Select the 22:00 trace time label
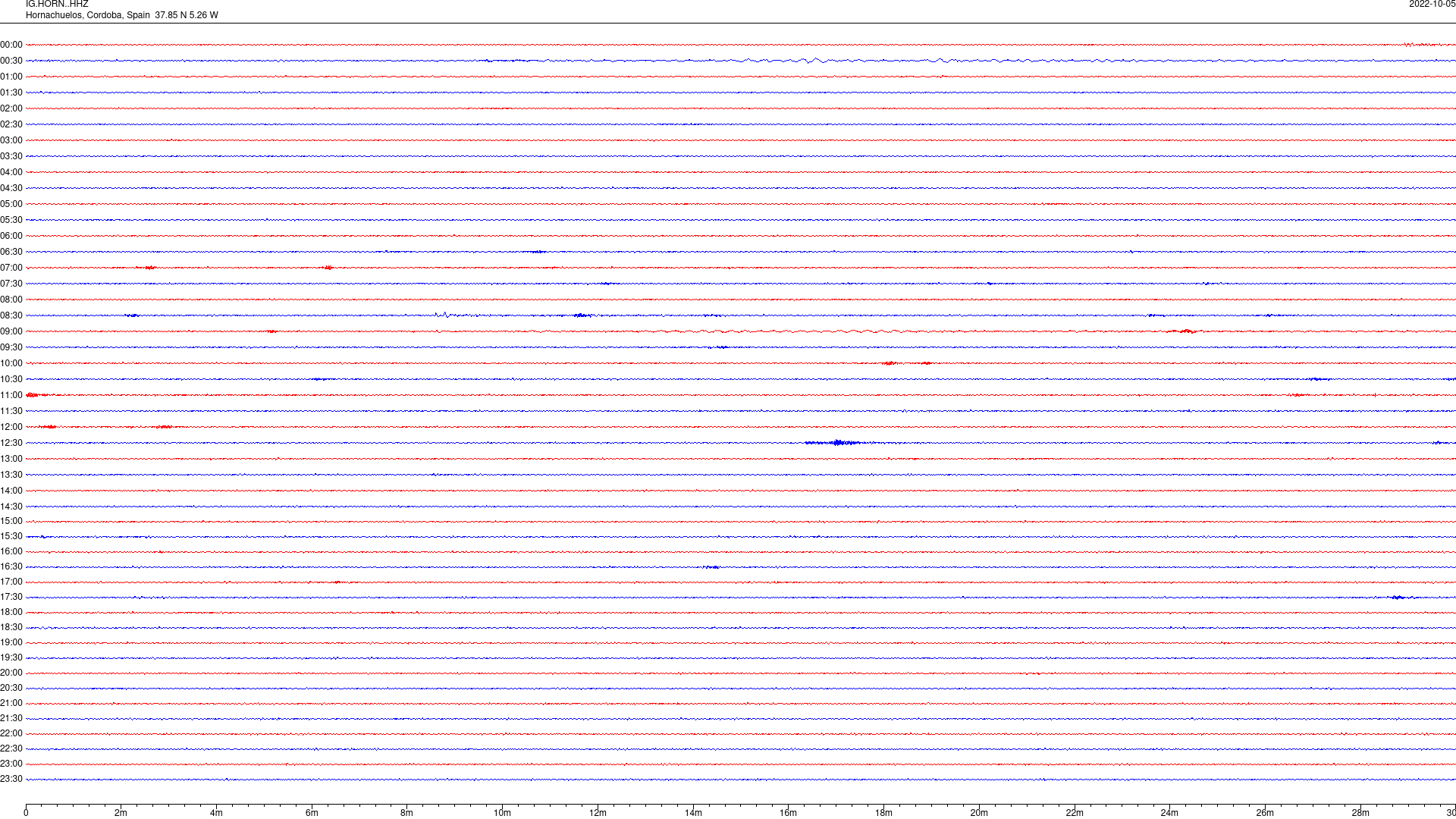The image size is (1456, 819). pos(11,733)
